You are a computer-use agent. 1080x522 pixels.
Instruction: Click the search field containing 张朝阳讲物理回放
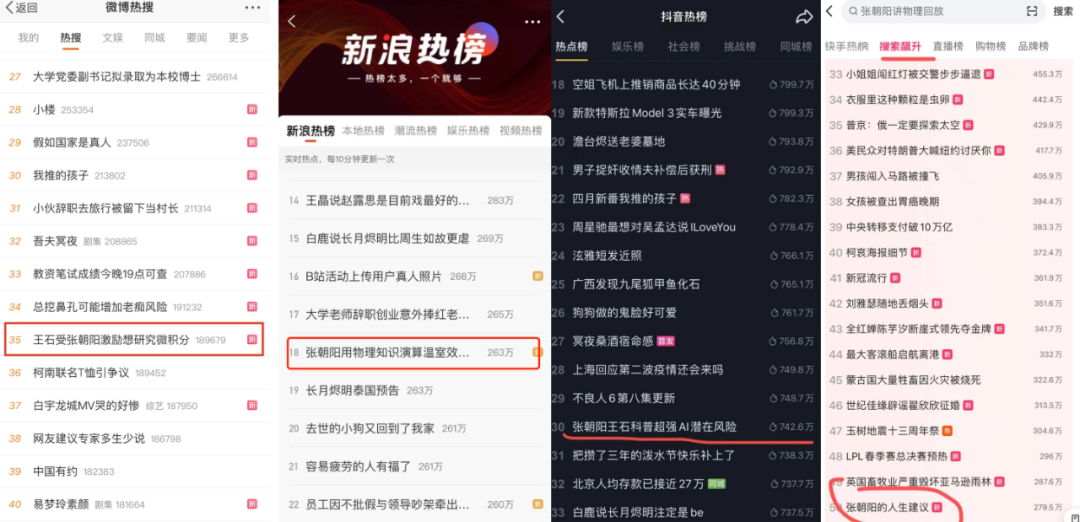(x=942, y=11)
